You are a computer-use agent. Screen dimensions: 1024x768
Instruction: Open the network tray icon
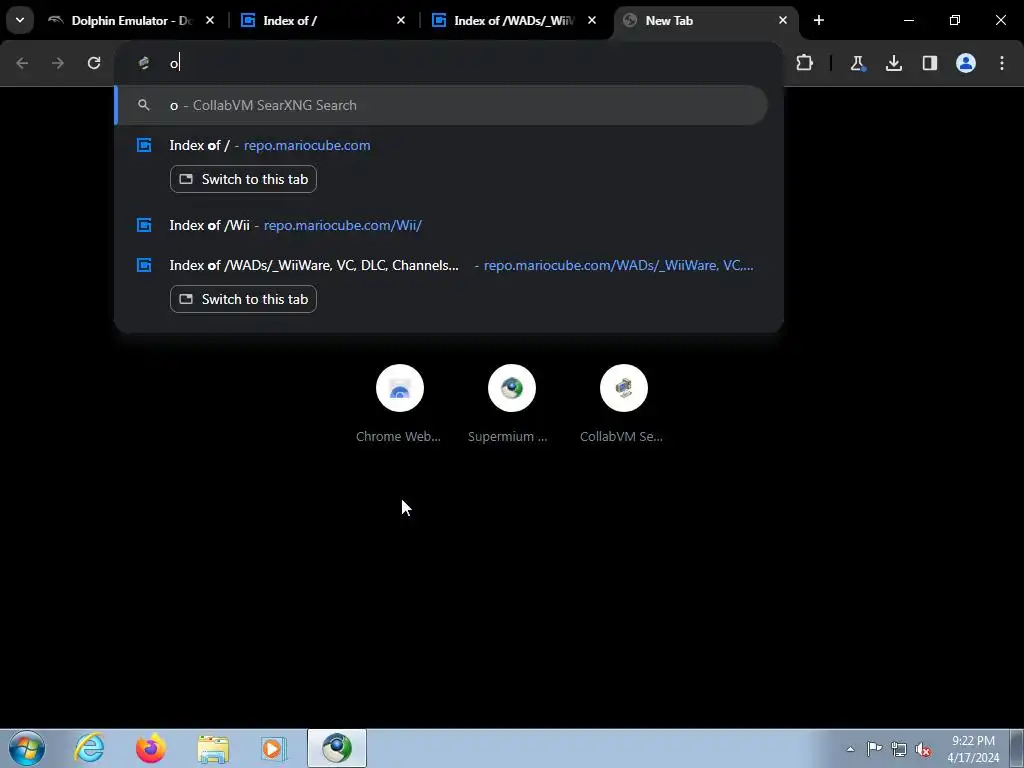[x=899, y=749]
